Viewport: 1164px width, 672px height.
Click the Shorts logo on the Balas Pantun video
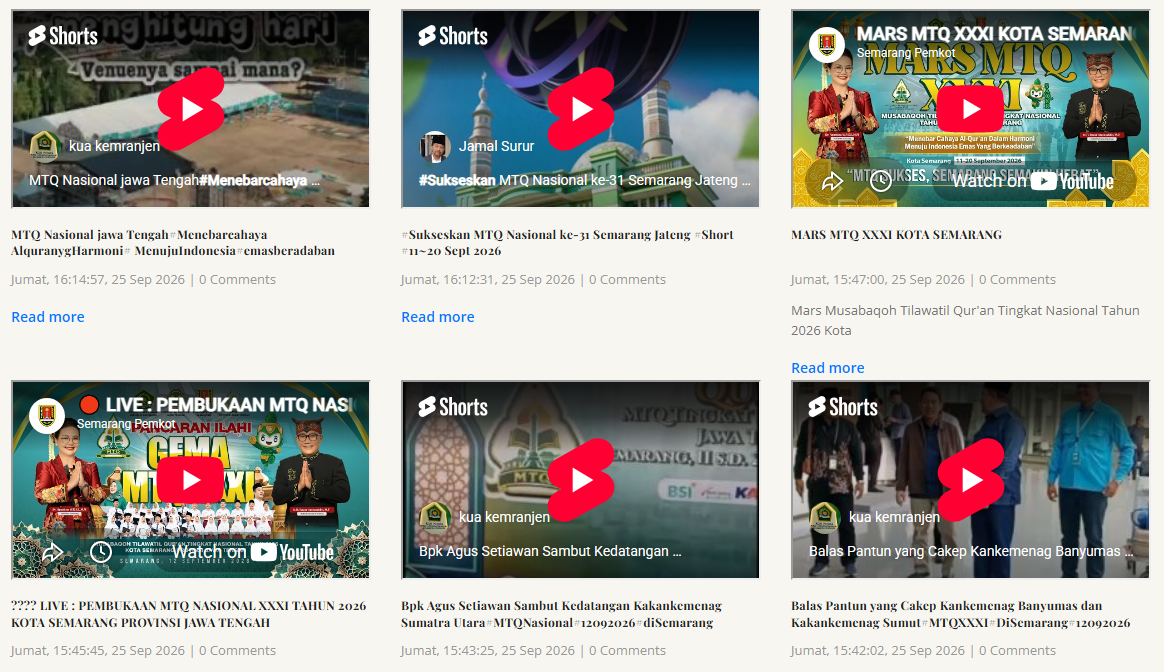coord(843,407)
